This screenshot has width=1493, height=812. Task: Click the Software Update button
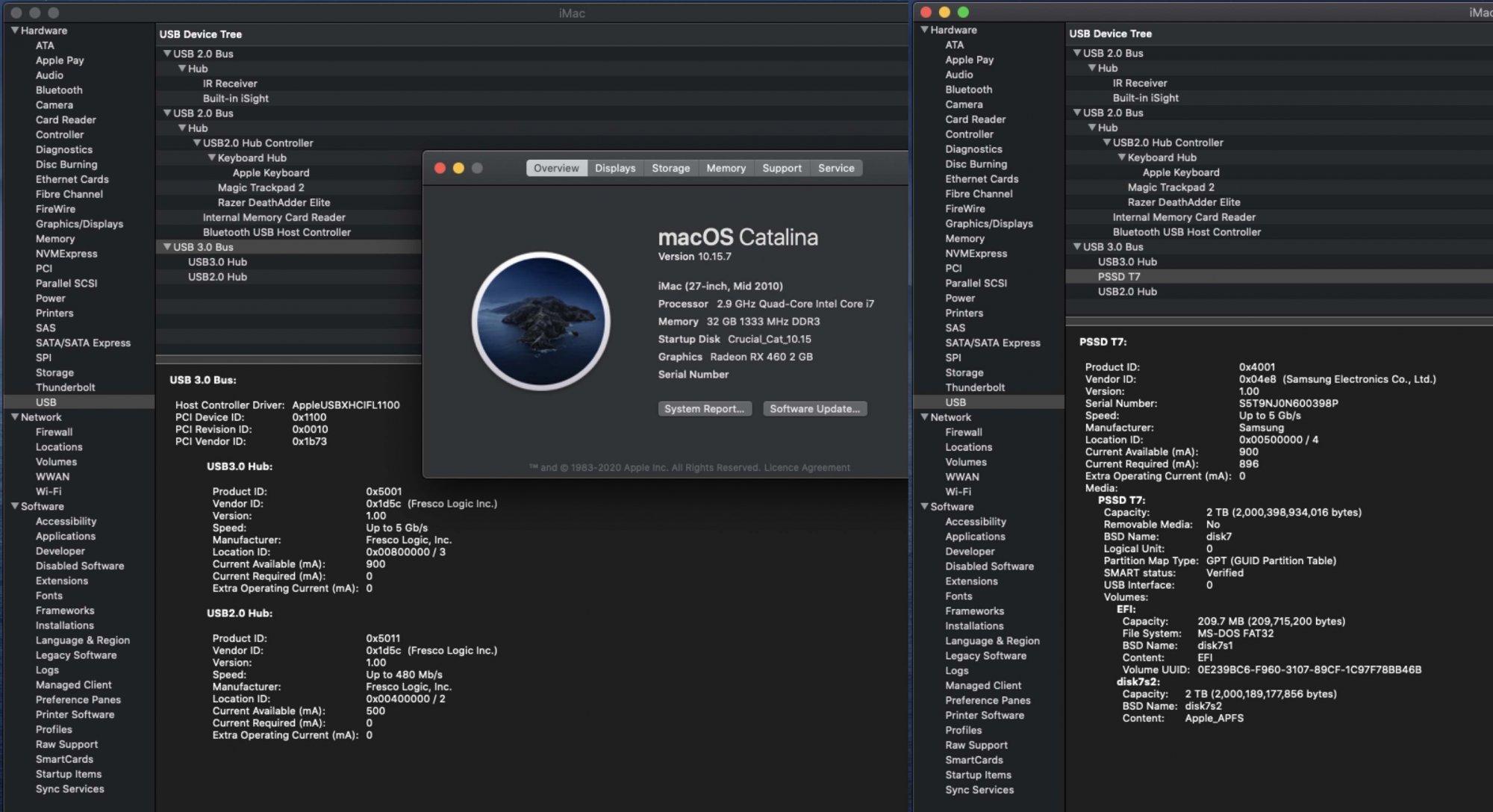pyautogui.click(x=814, y=409)
